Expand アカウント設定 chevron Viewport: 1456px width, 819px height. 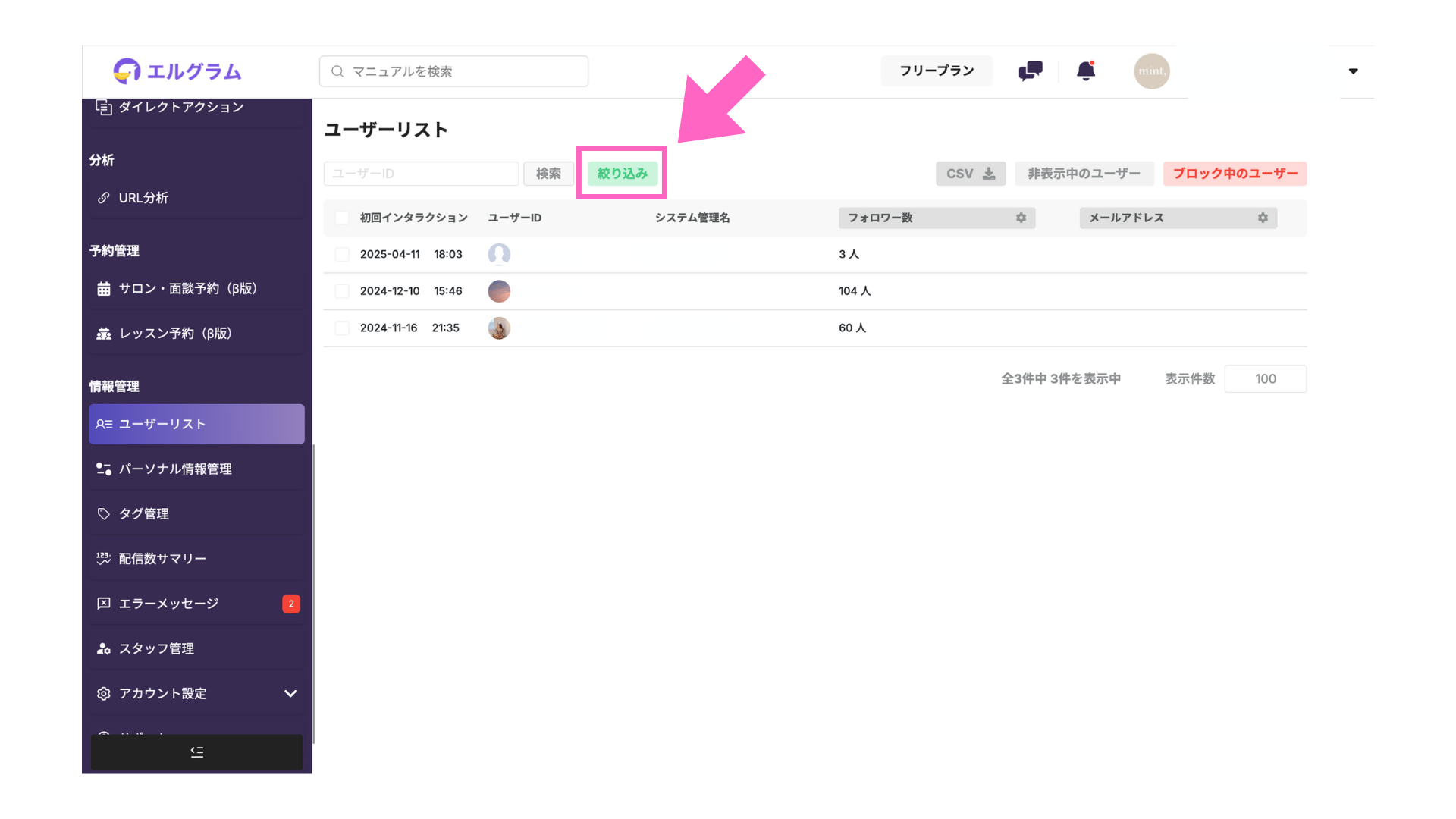point(290,693)
